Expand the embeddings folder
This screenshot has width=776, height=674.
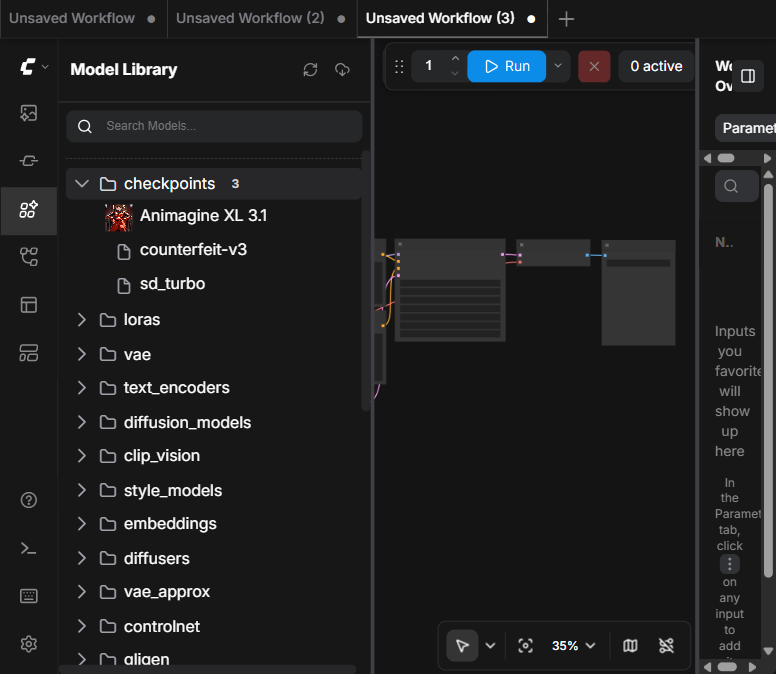point(82,524)
